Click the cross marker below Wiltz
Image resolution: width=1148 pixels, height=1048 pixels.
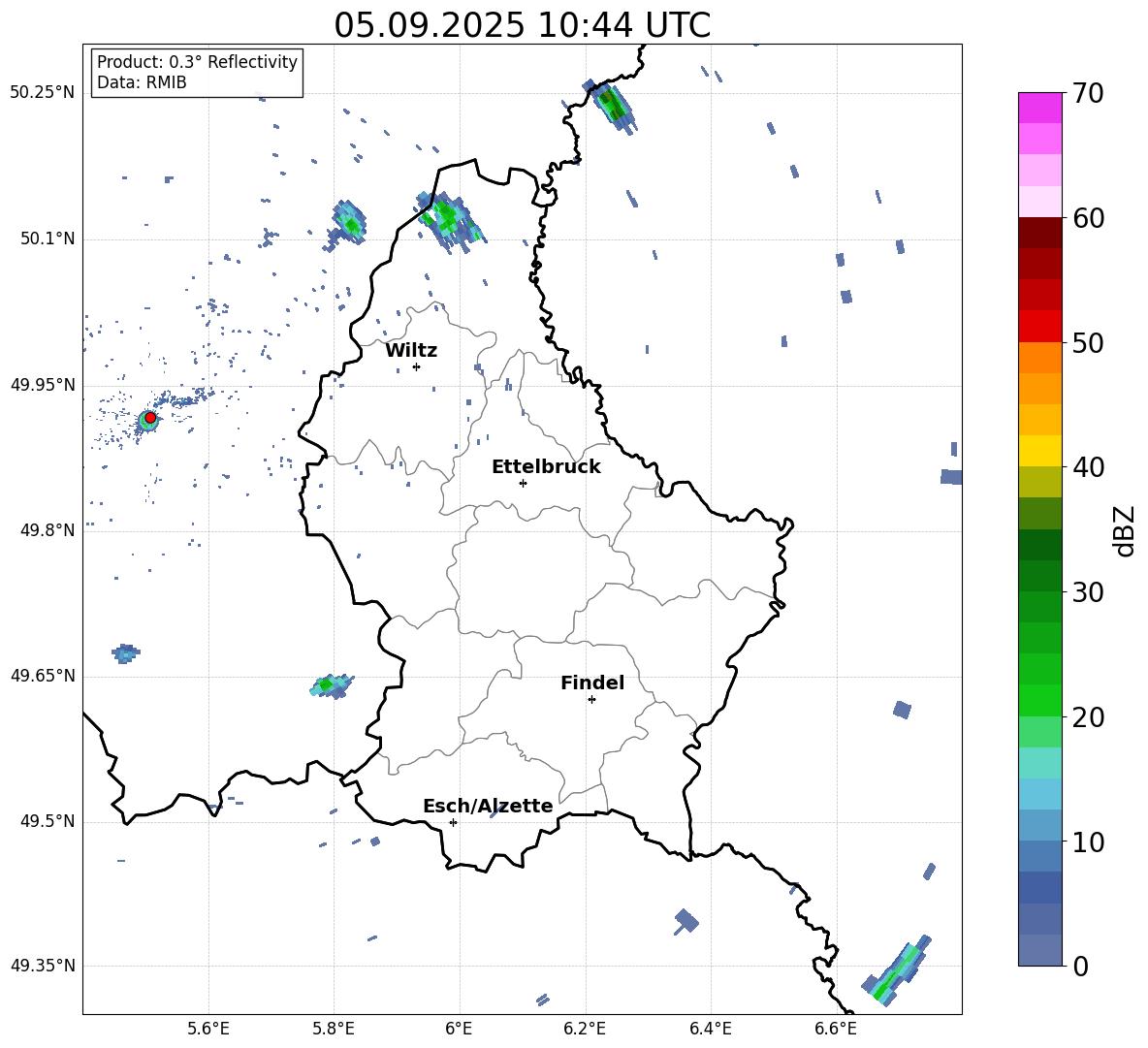point(416,366)
